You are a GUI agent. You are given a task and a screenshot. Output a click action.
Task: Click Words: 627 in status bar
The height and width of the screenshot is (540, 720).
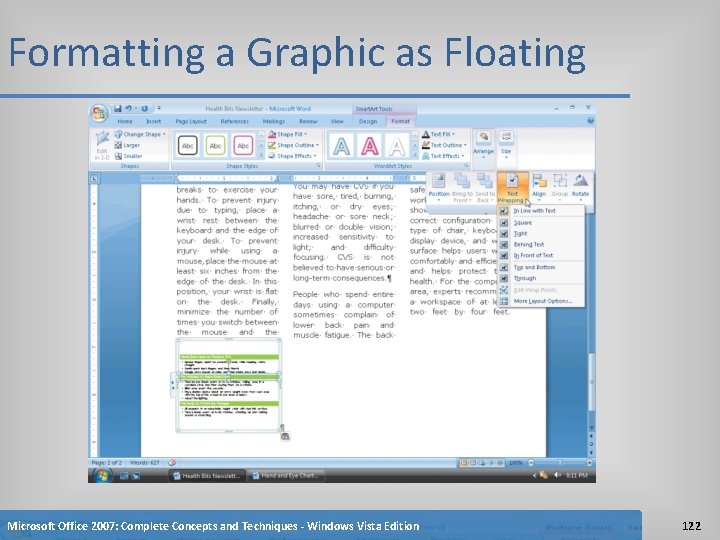tap(144, 462)
